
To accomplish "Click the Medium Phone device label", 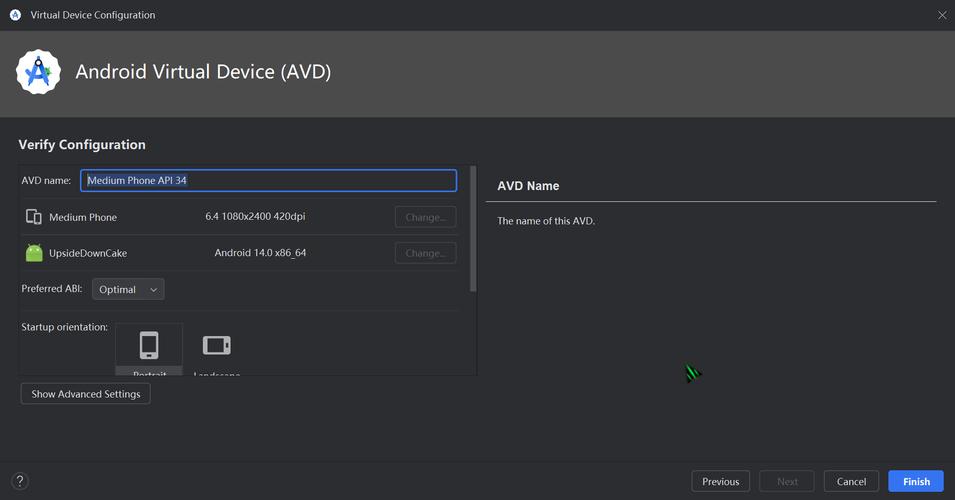I will click(83, 217).
